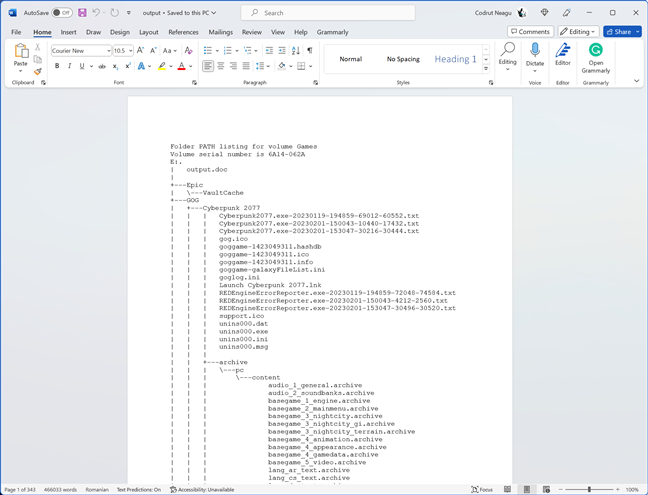Open the Paste clipboard icon

(x=21, y=51)
